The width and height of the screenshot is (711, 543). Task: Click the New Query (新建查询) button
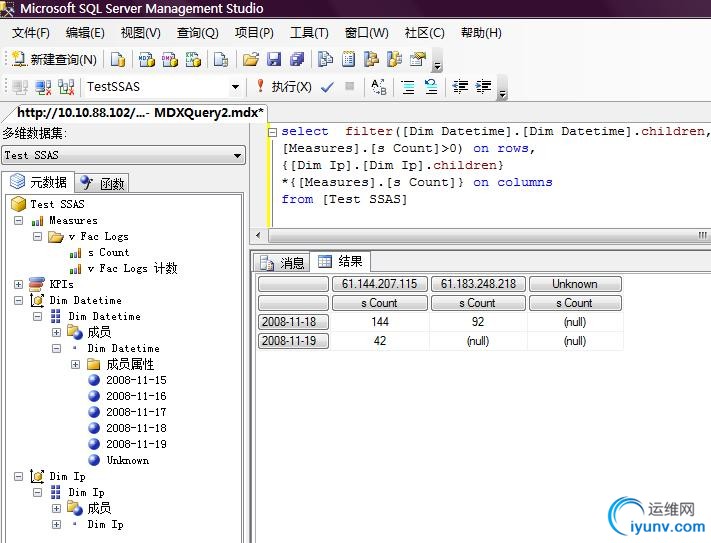tap(55, 60)
